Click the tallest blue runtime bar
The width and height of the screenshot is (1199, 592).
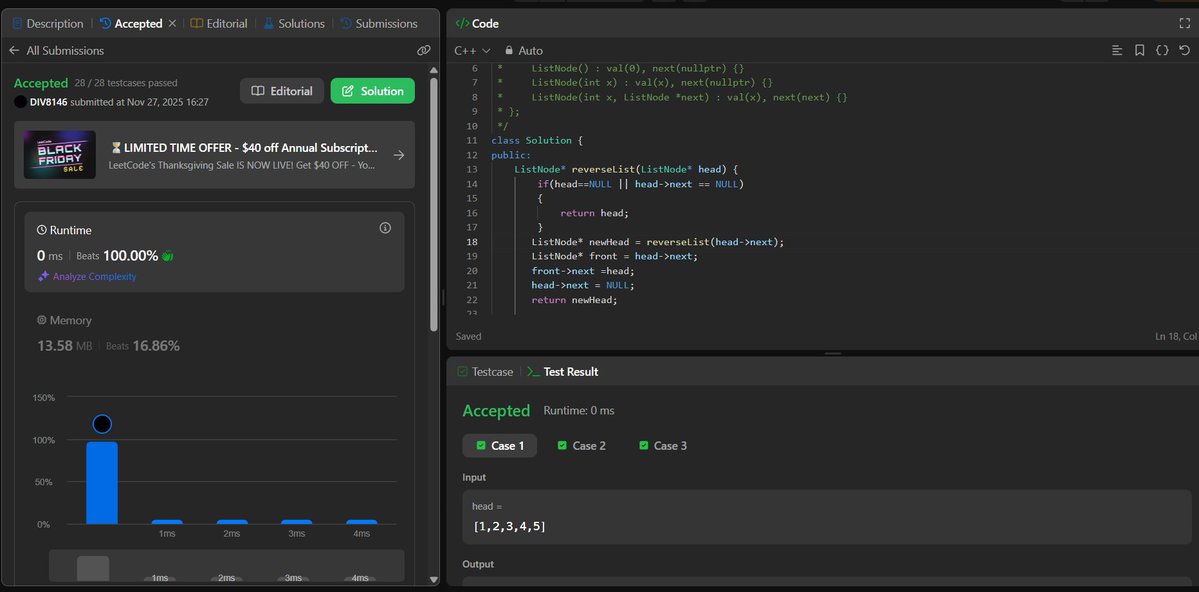(x=102, y=483)
